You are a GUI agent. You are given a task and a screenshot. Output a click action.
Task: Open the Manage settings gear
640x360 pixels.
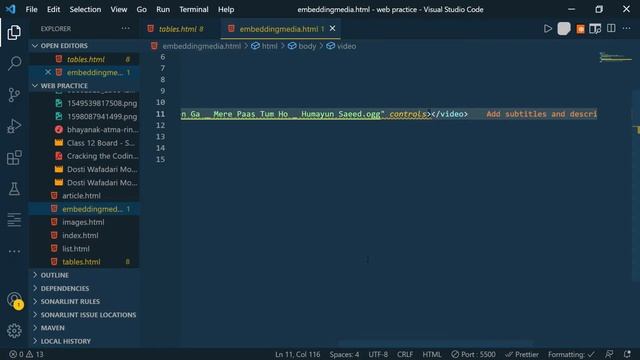[x=14, y=331]
